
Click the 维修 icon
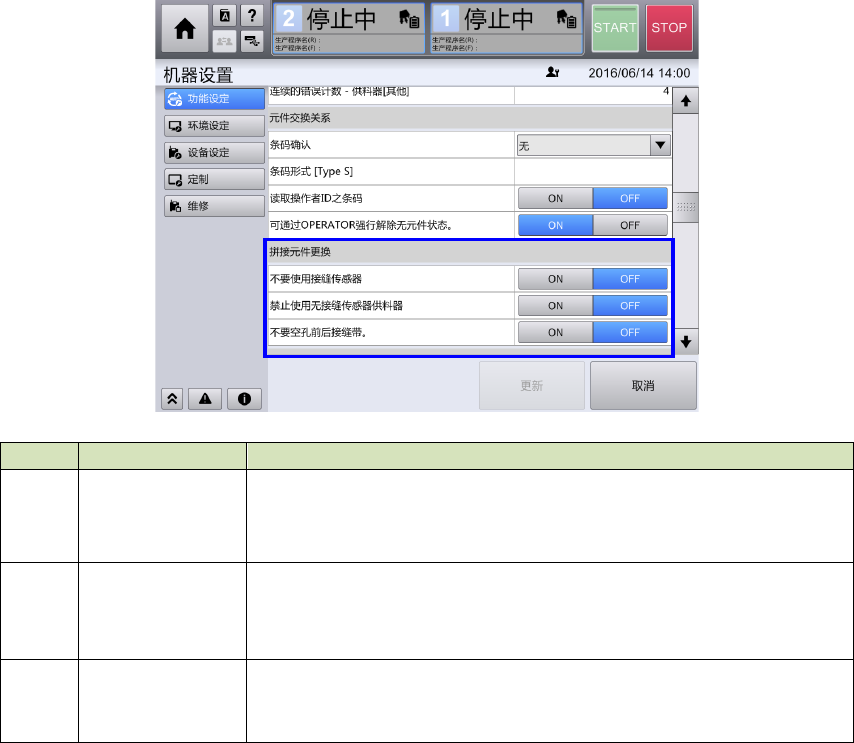[x=175, y=206]
